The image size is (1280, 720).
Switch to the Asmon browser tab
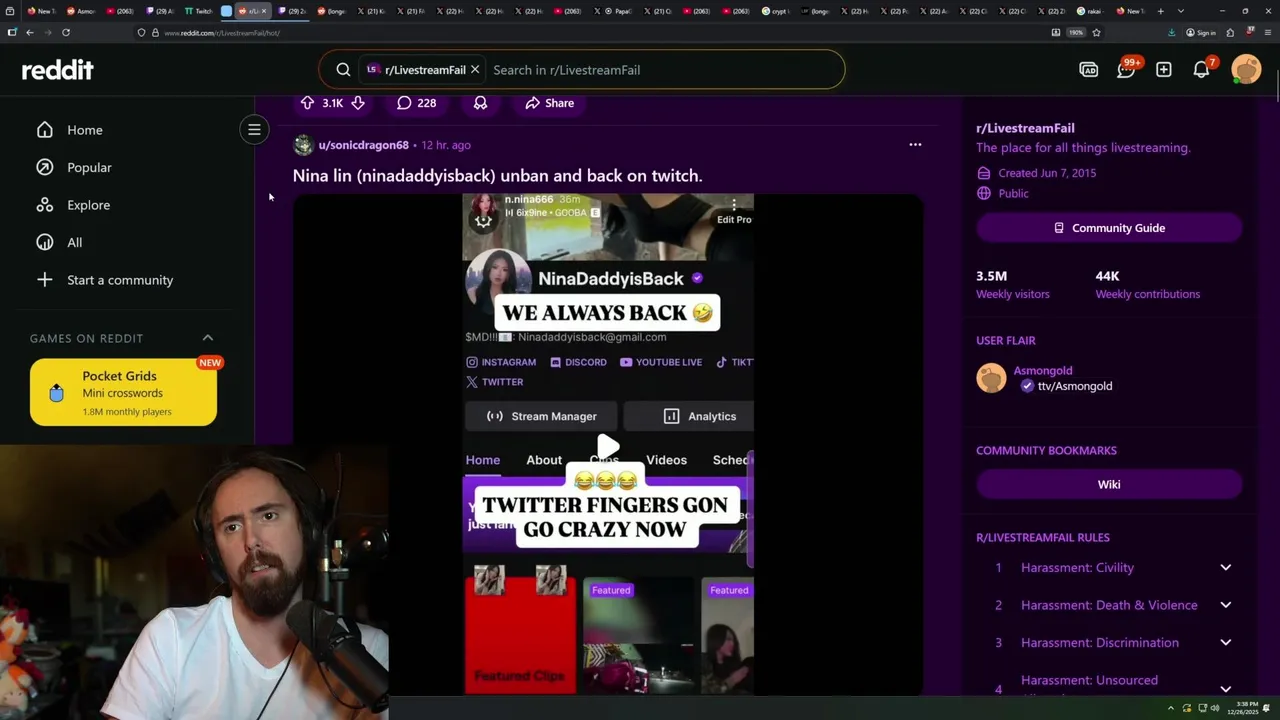(80, 11)
